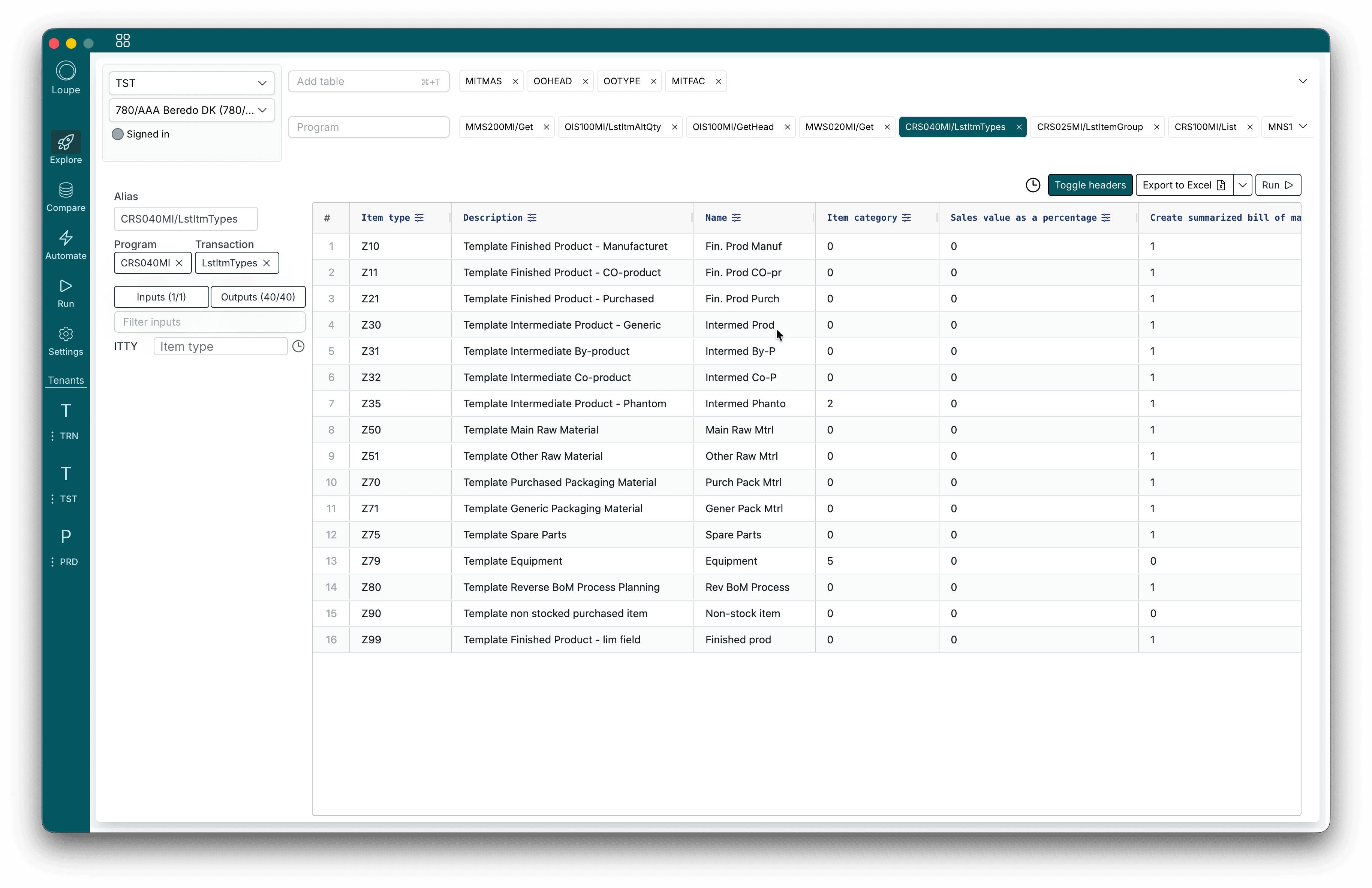This screenshot has width=1372, height=888.
Task: Open the history clock icon beside Toggle headers
Action: coord(1032,185)
